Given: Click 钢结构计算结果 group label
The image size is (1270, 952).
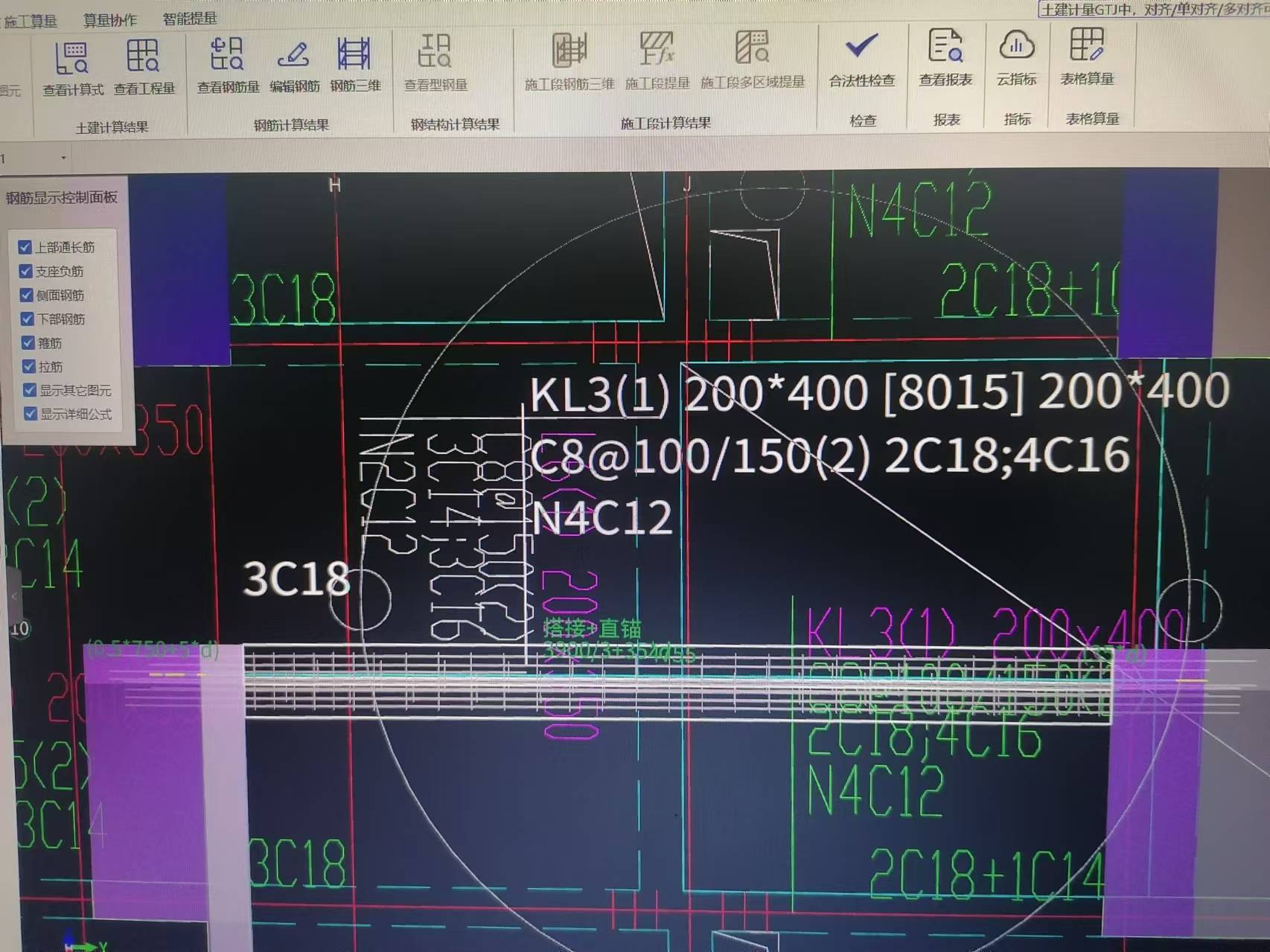Looking at the screenshot, I should tap(455, 124).
